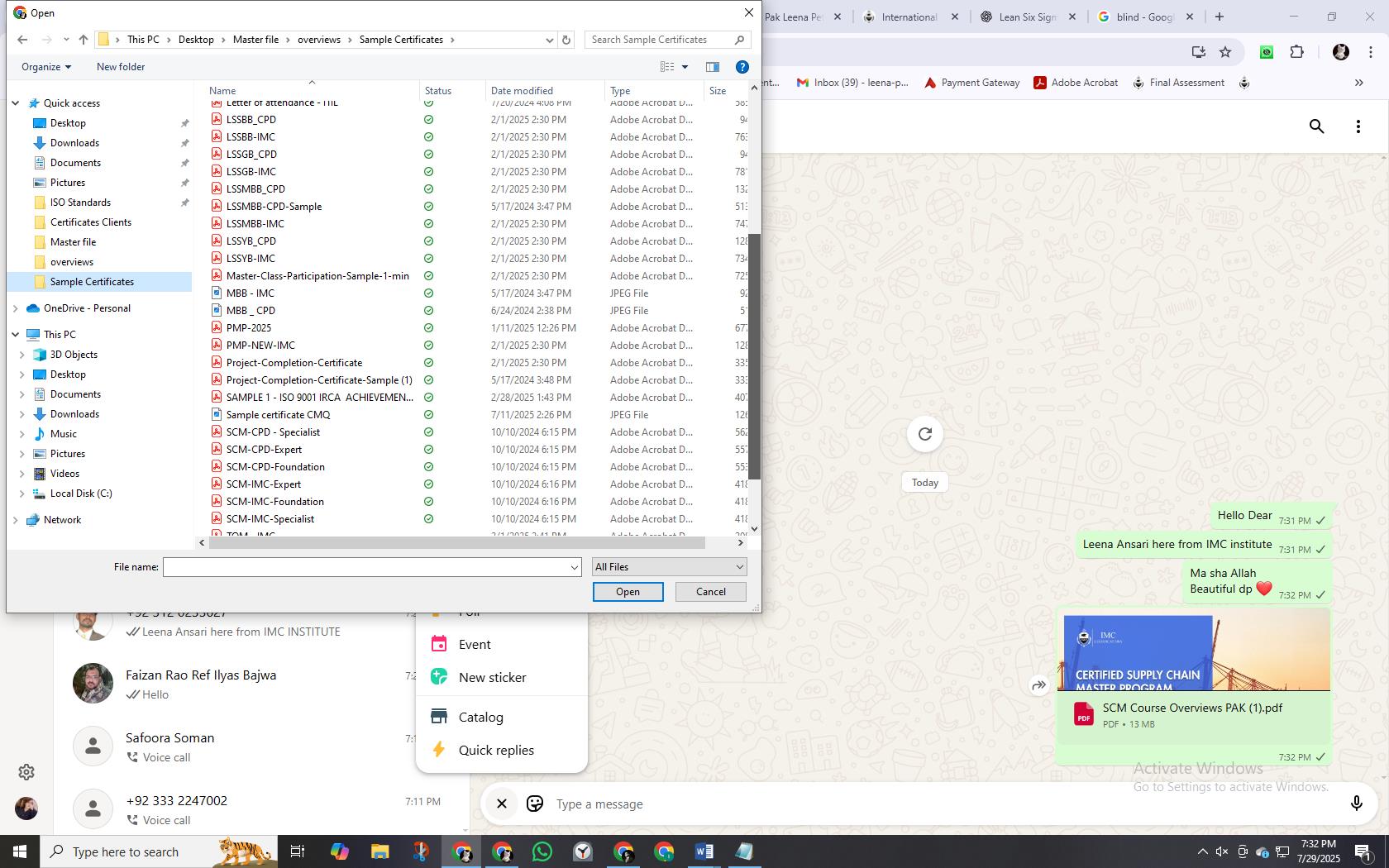1389x868 pixels.
Task: Click Desktop in the address breadcrumb
Action: click(196, 40)
